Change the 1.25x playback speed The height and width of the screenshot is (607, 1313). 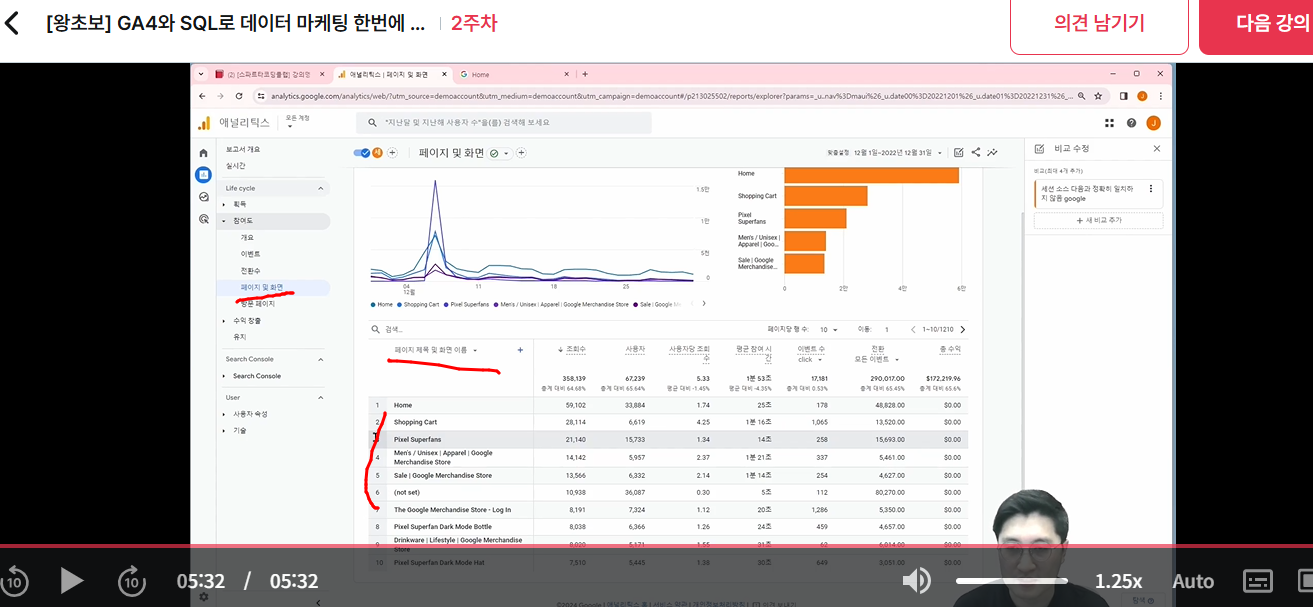(1118, 581)
